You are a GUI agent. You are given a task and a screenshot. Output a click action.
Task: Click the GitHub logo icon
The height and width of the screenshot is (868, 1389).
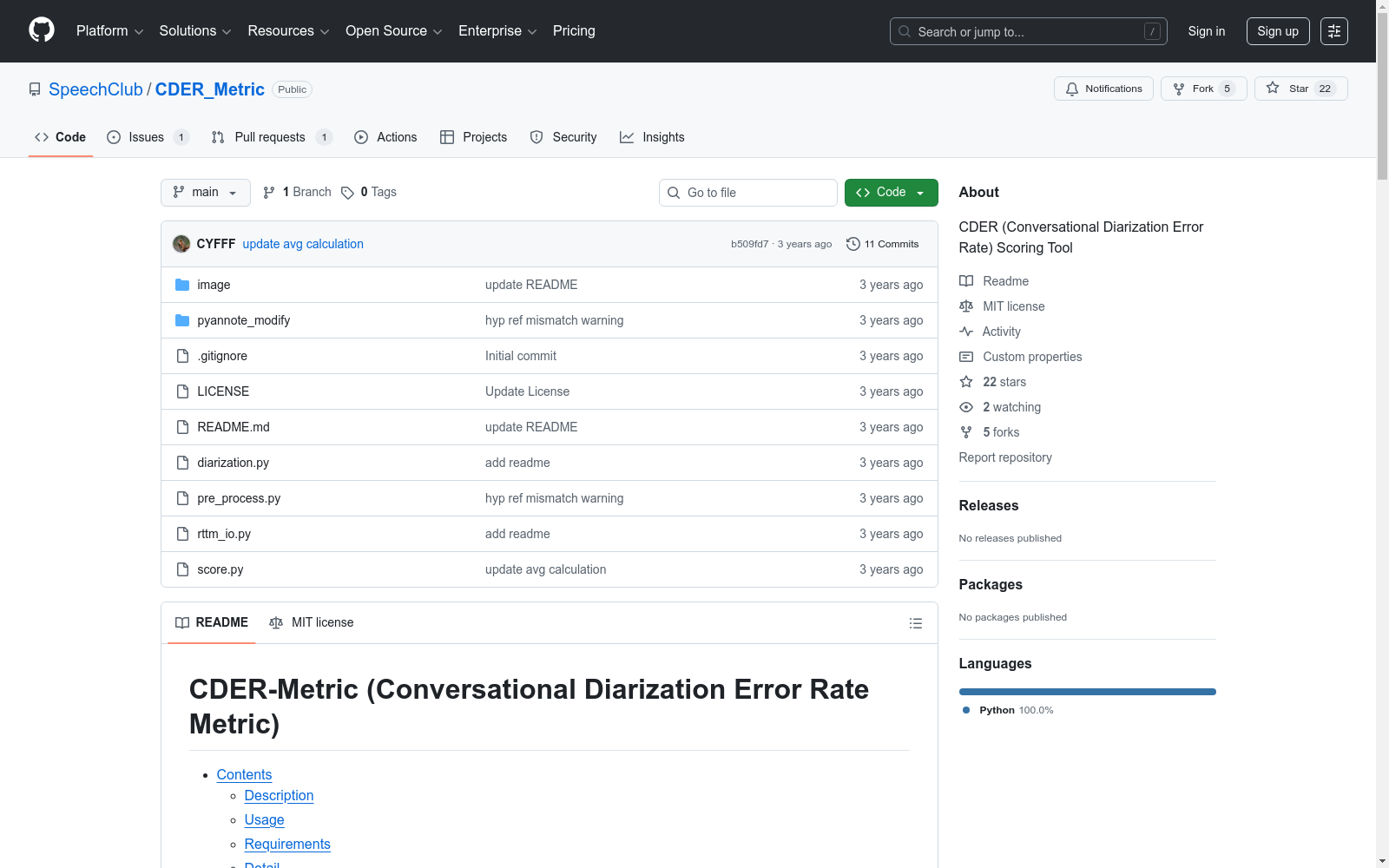click(42, 30)
